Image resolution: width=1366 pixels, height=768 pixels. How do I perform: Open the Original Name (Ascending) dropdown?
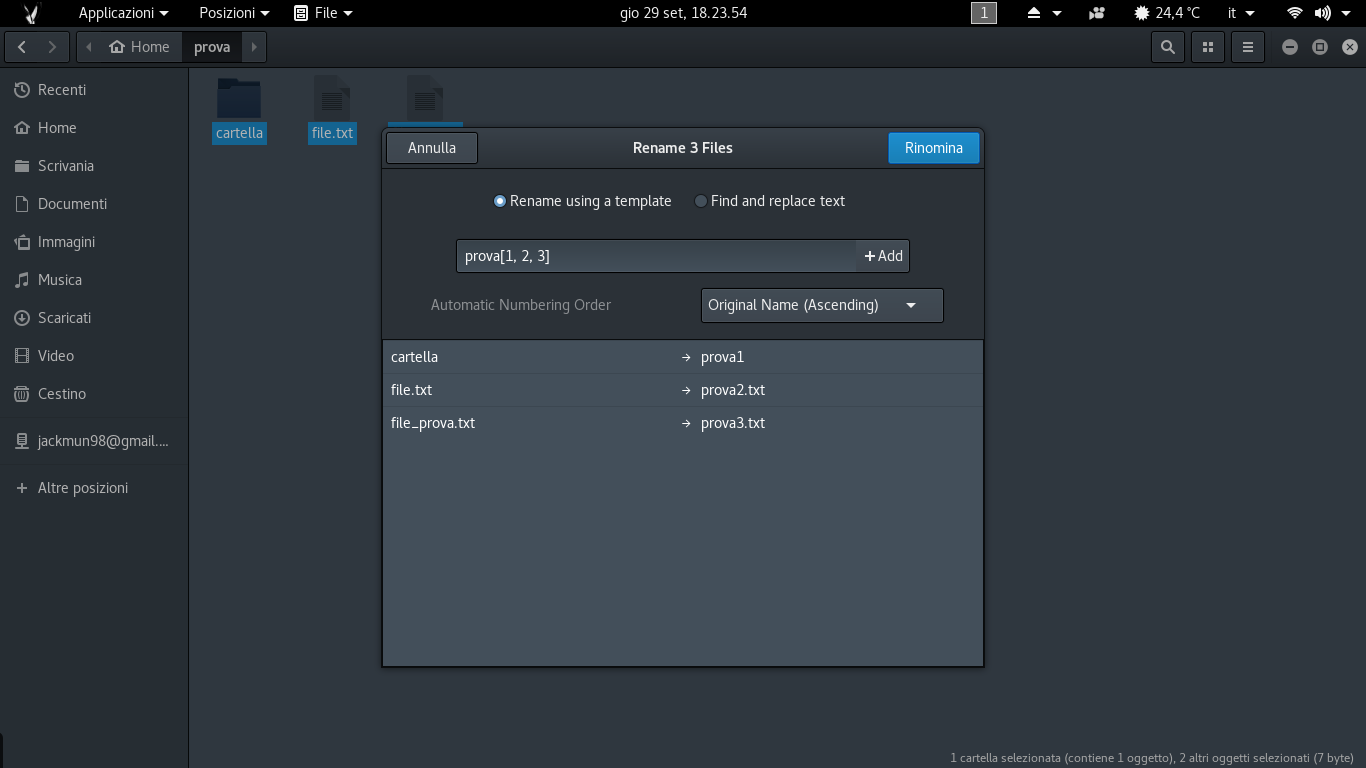tap(822, 305)
